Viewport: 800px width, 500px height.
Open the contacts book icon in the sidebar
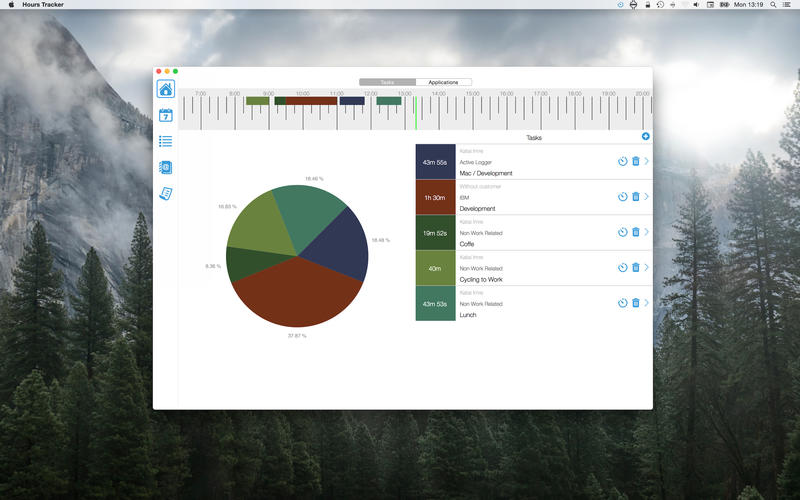165,167
